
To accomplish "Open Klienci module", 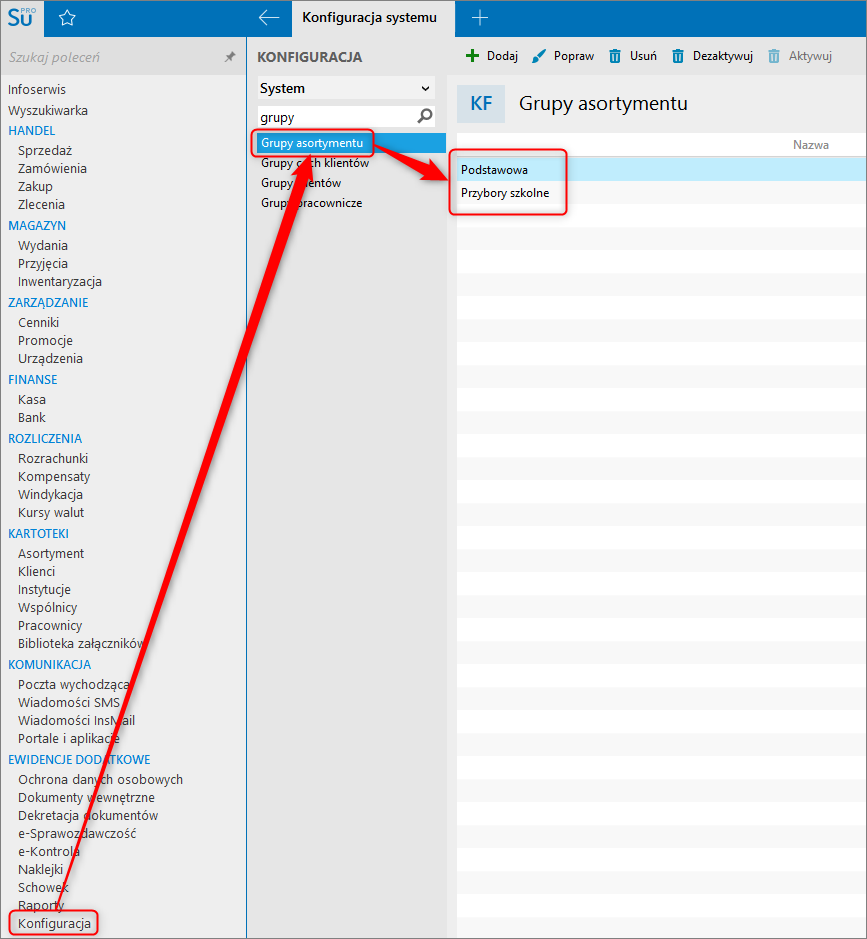I will click(x=37, y=571).
